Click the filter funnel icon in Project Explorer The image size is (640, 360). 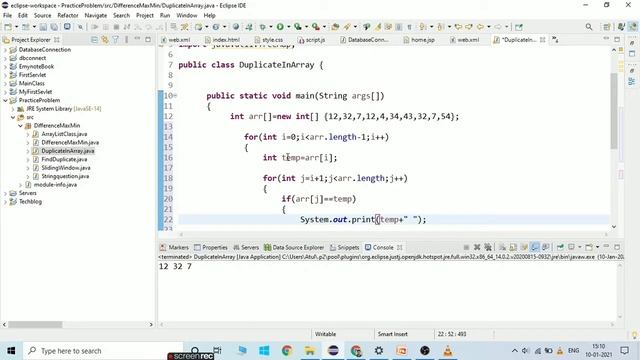coord(116,40)
